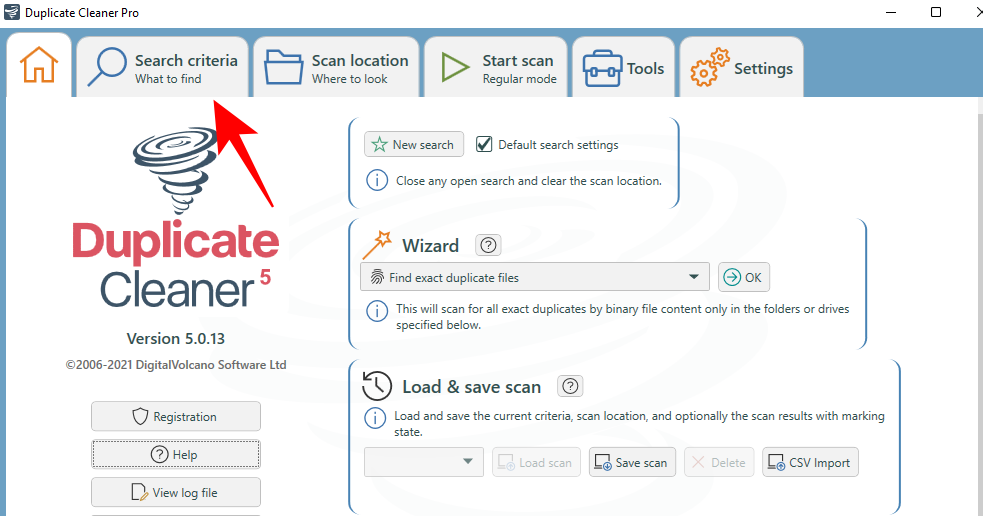
Task: Click the Duplicate Cleaner tornado logo
Action: click(x=176, y=169)
